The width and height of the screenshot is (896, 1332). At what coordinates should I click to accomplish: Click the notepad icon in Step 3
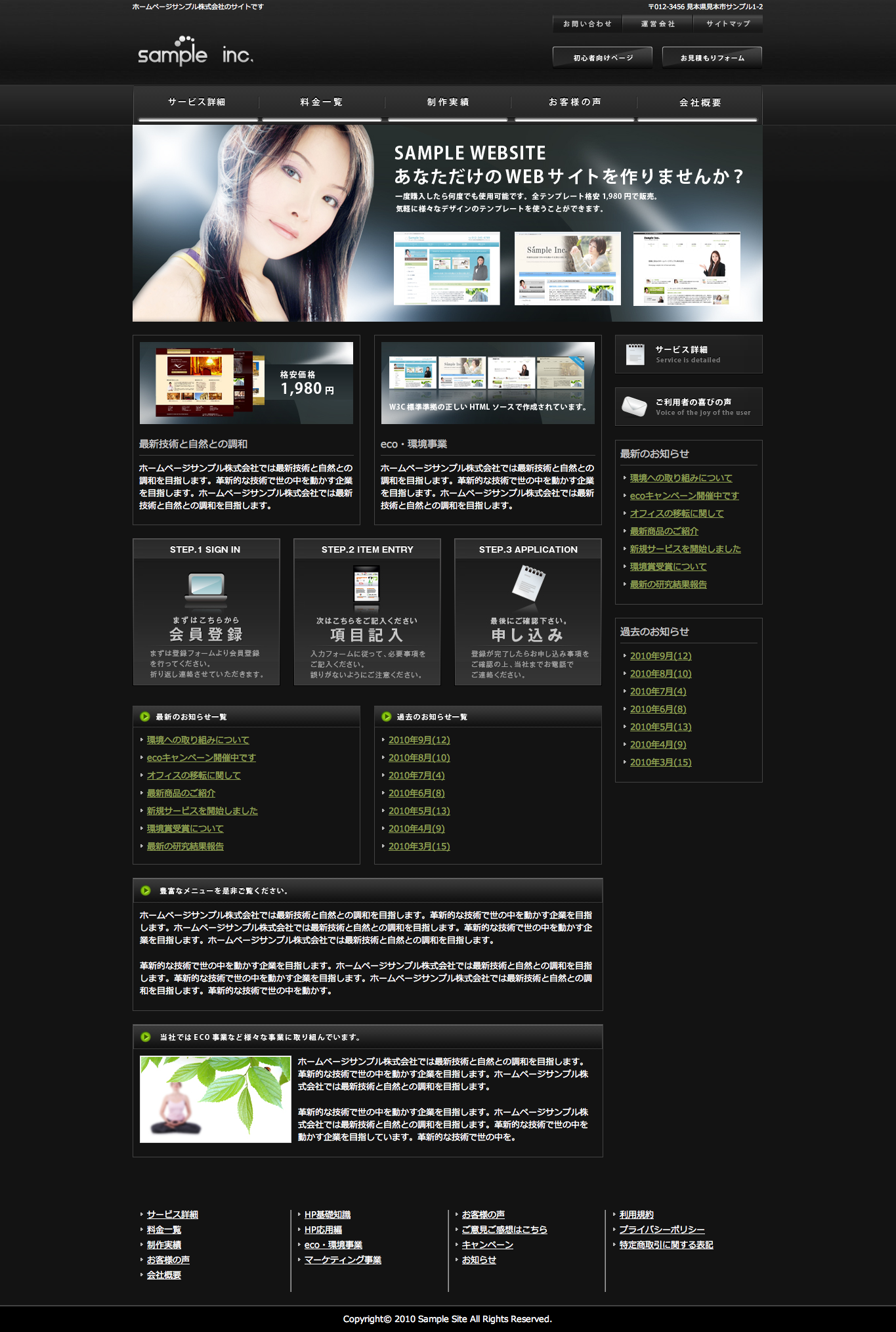528,583
